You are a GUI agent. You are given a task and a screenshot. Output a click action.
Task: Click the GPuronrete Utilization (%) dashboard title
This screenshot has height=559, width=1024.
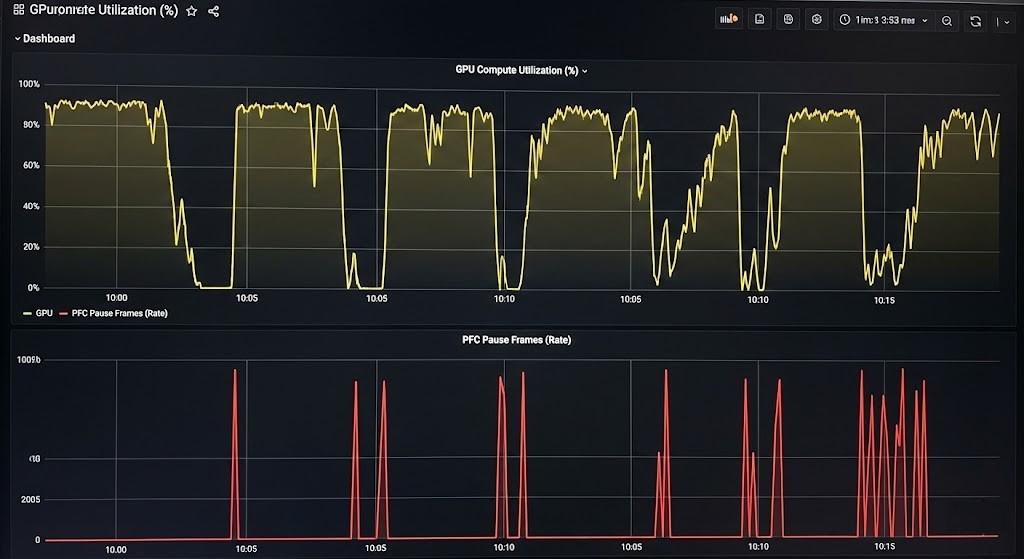(x=103, y=10)
